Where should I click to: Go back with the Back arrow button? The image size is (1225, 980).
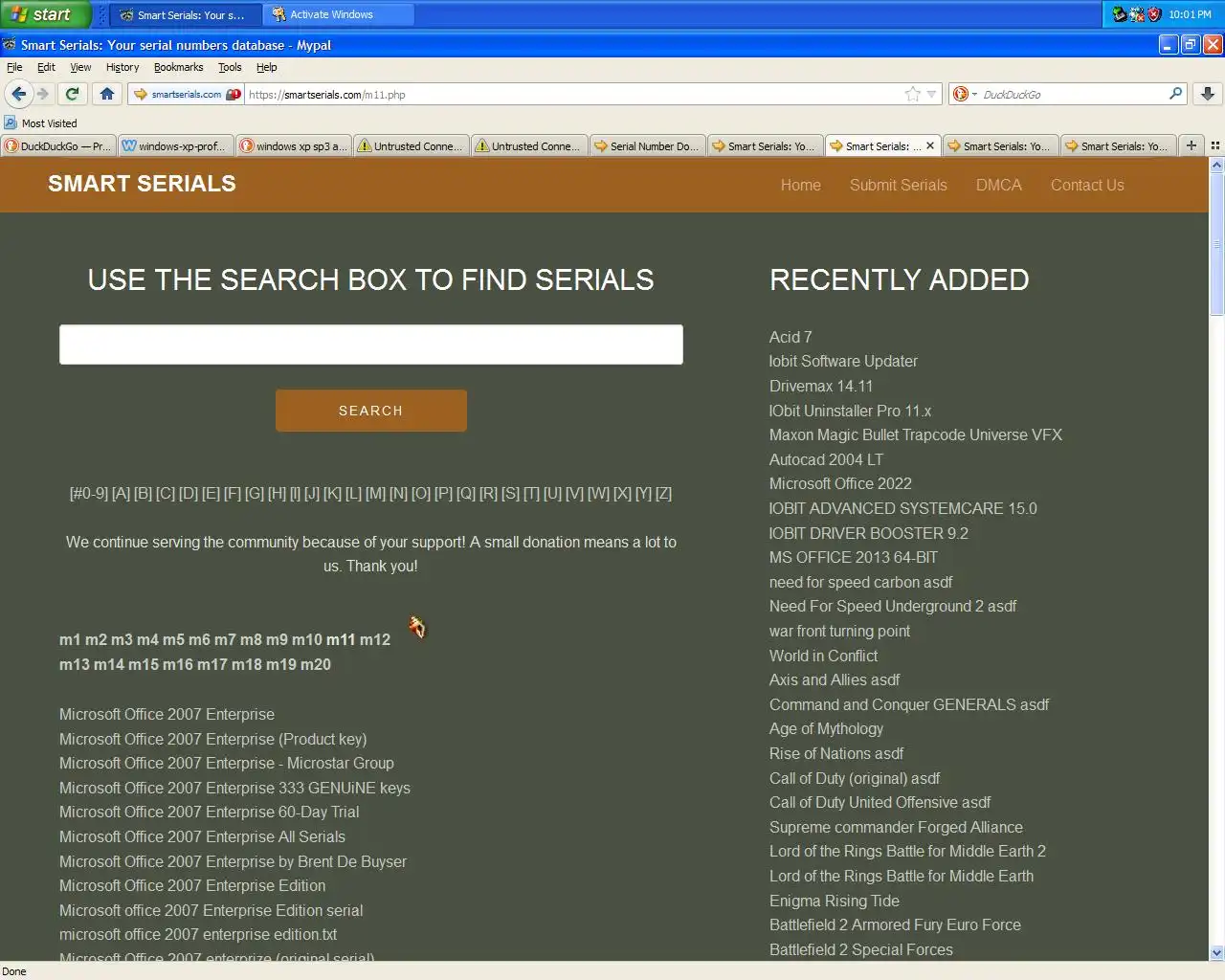coord(18,94)
